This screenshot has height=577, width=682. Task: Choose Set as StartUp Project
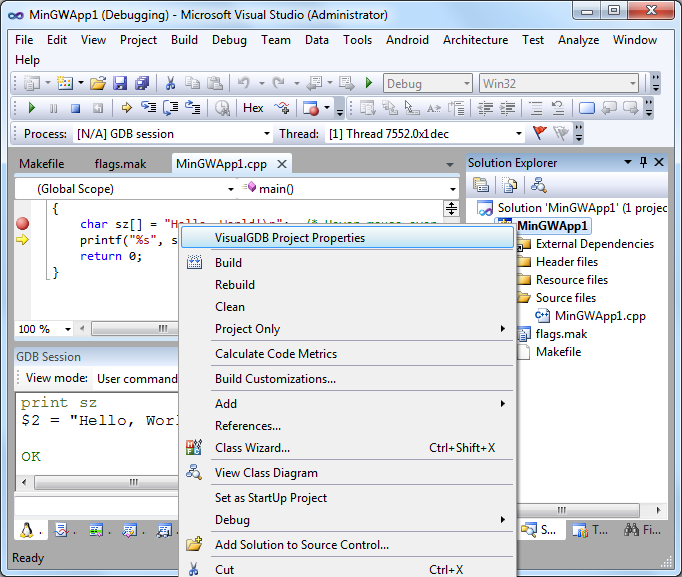tap(347, 498)
